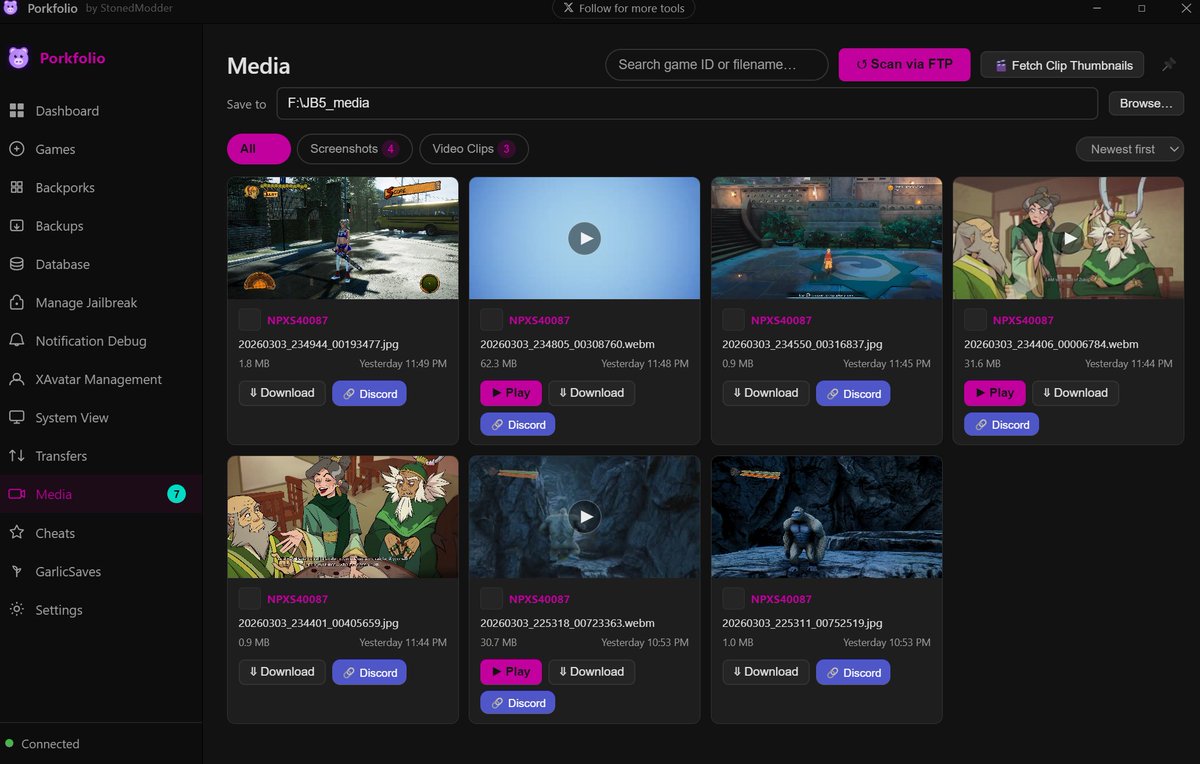Viewport: 1200px width, 764px height.
Task: Click Fetch Clip Thumbnails button
Action: click(x=1064, y=65)
